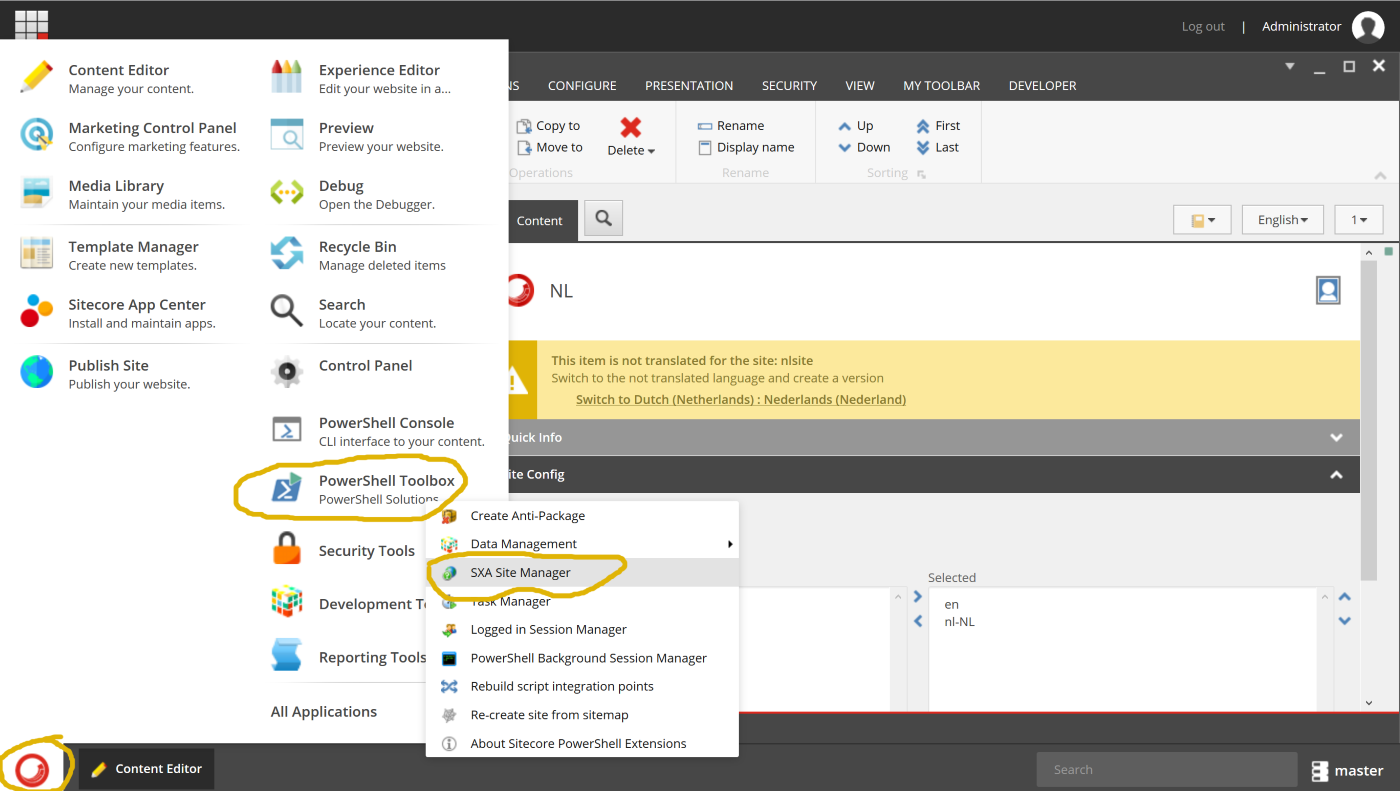This screenshot has width=1400, height=791.
Task: Open Control Panel gear icon
Action: click(287, 372)
